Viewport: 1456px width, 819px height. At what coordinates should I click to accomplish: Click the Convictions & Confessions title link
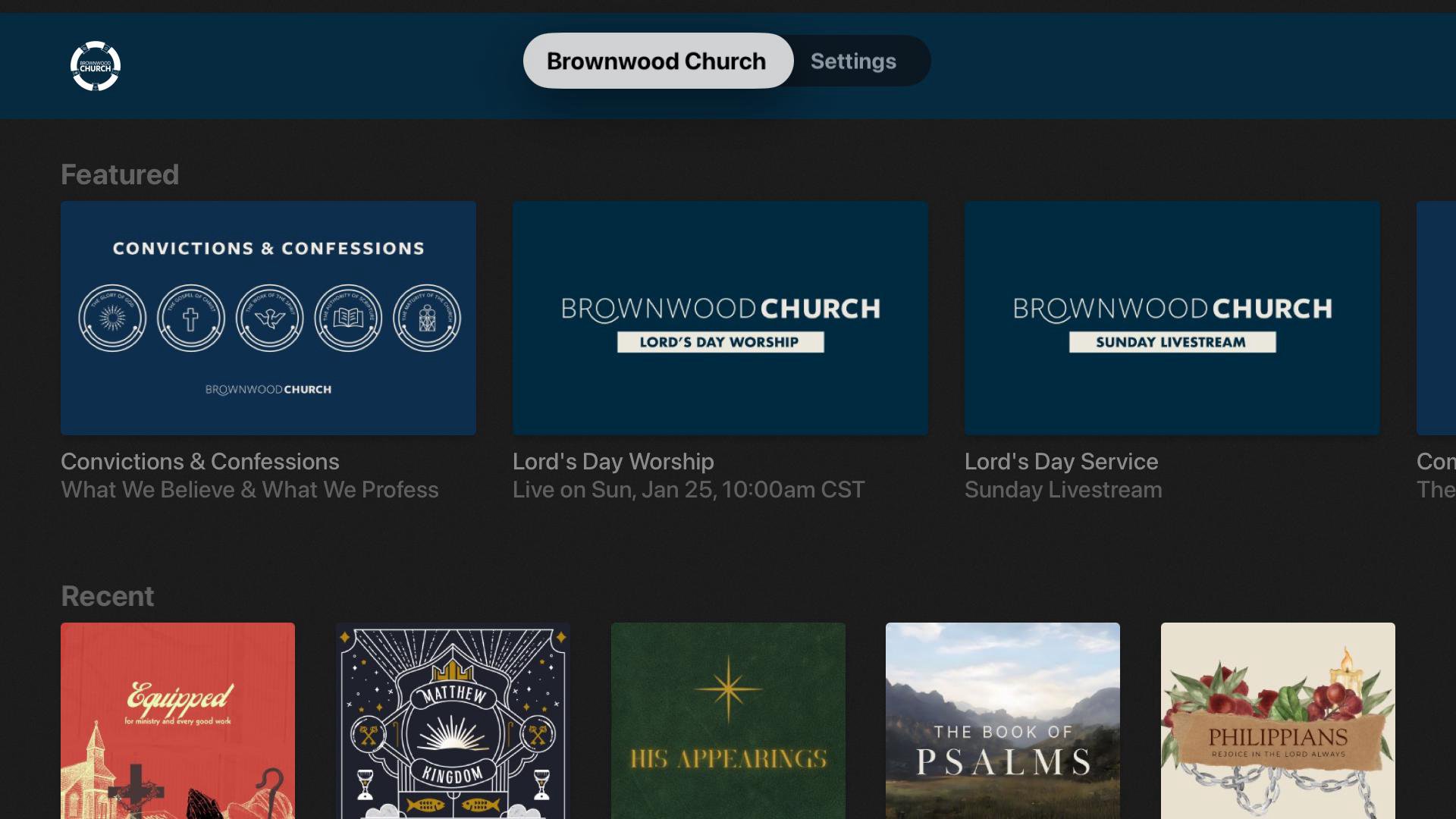200,462
